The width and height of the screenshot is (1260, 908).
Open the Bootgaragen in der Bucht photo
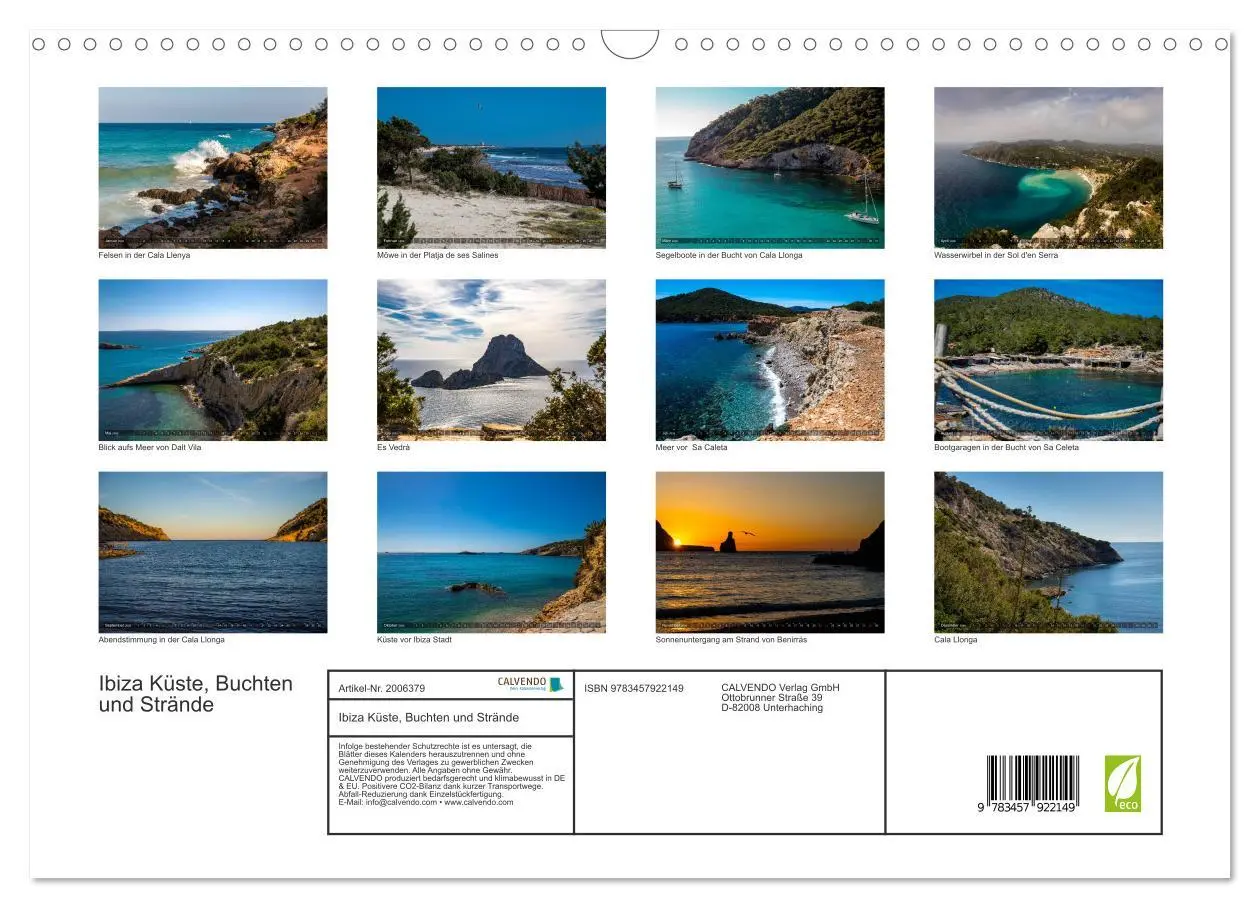coord(1048,360)
